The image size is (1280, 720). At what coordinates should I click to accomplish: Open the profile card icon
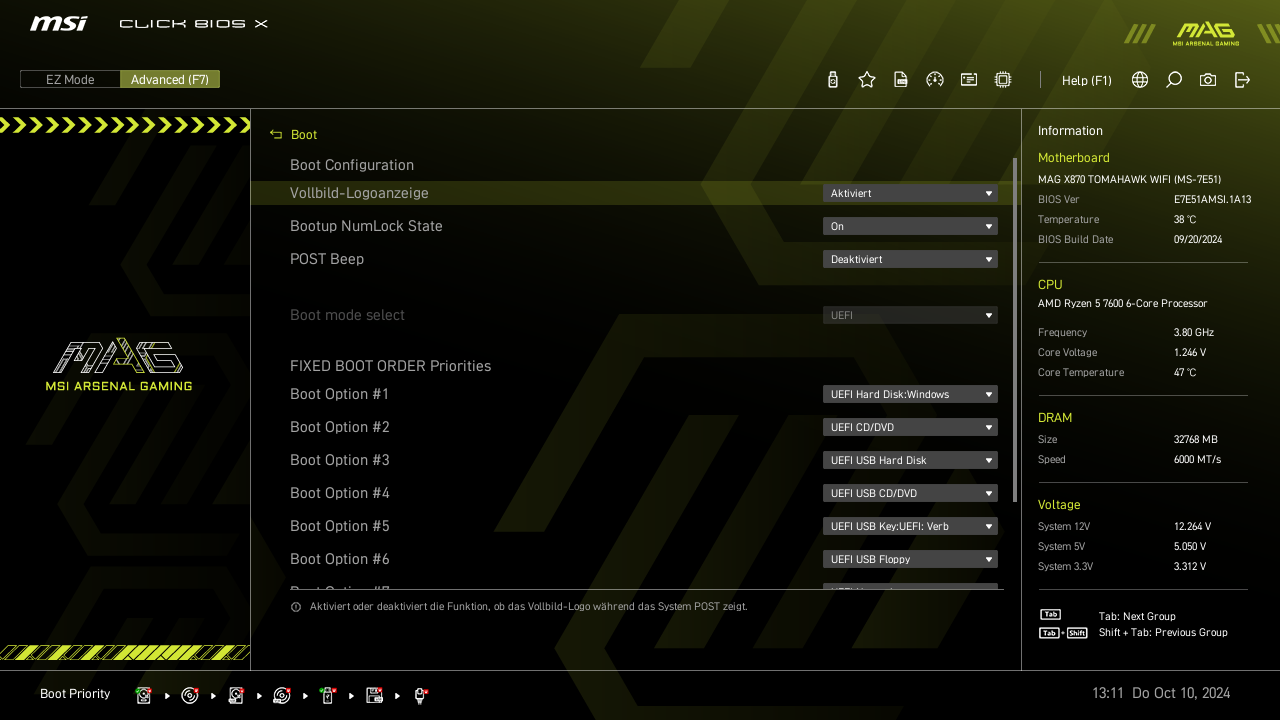point(969,80)
